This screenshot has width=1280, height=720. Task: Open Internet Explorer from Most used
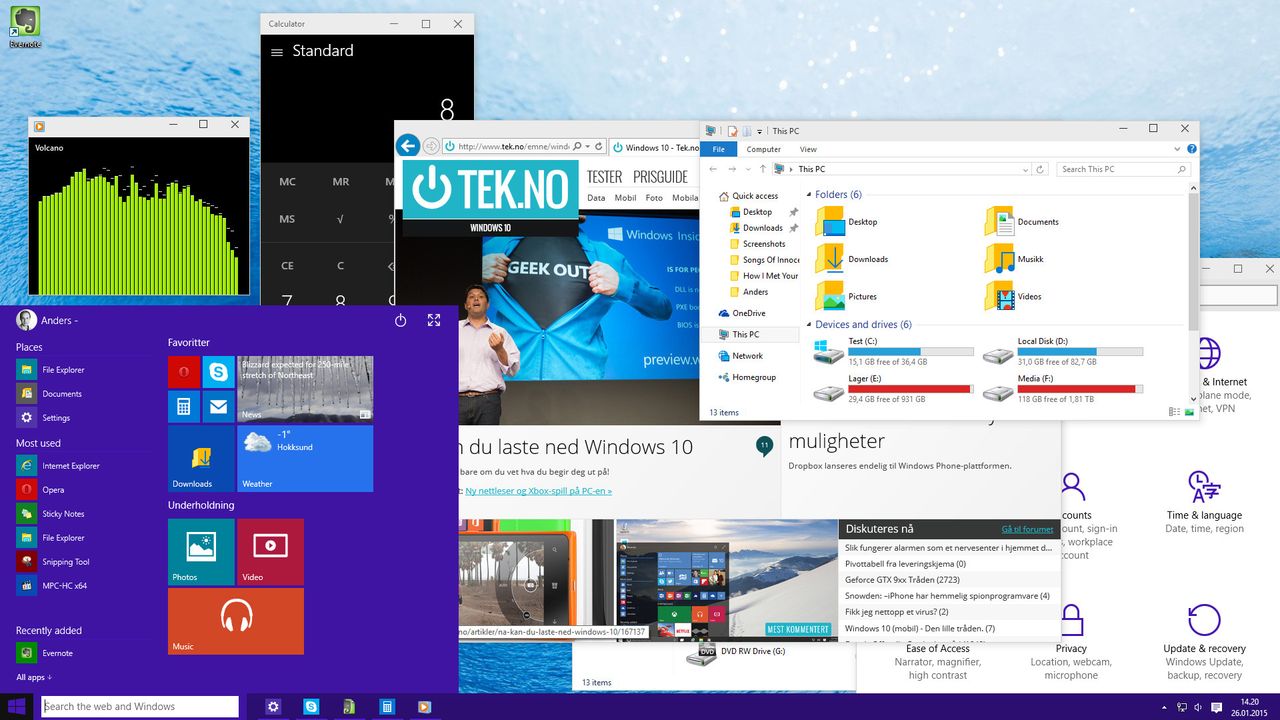58,466
